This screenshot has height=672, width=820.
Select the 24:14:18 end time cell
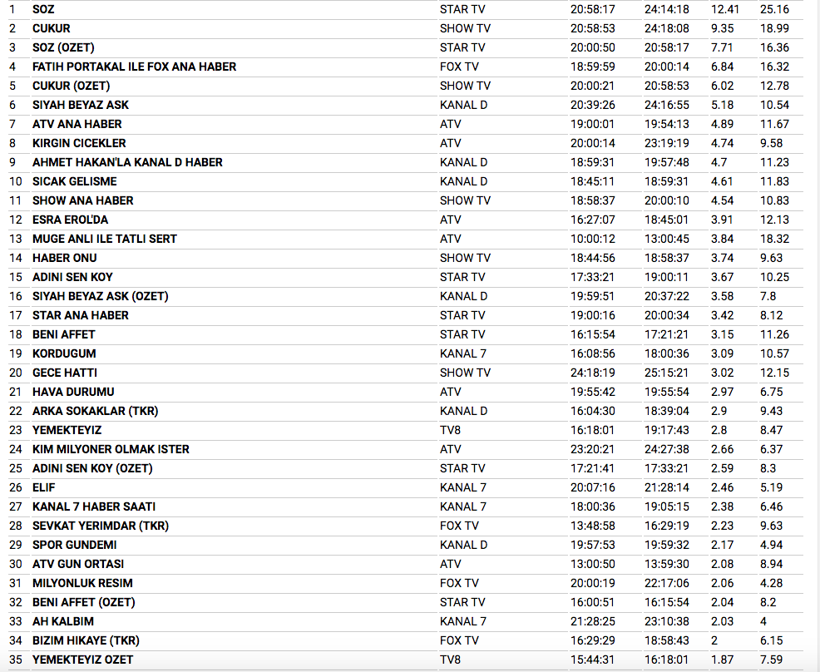tap(666, 9)
